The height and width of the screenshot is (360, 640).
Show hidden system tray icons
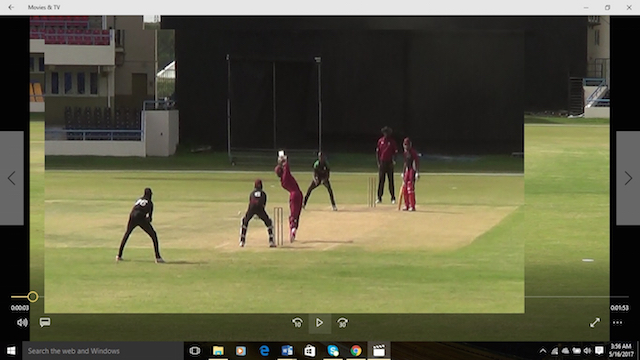click(543, 351)
